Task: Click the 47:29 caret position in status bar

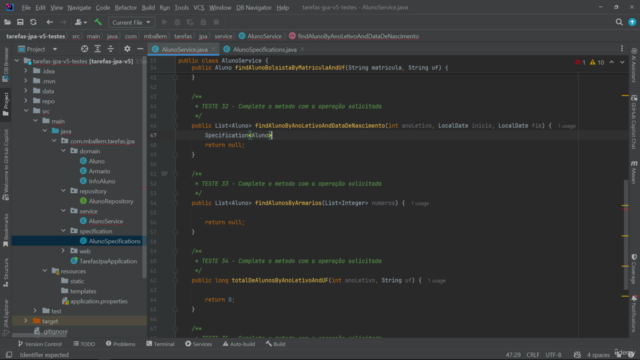Action: click(513, 355)
